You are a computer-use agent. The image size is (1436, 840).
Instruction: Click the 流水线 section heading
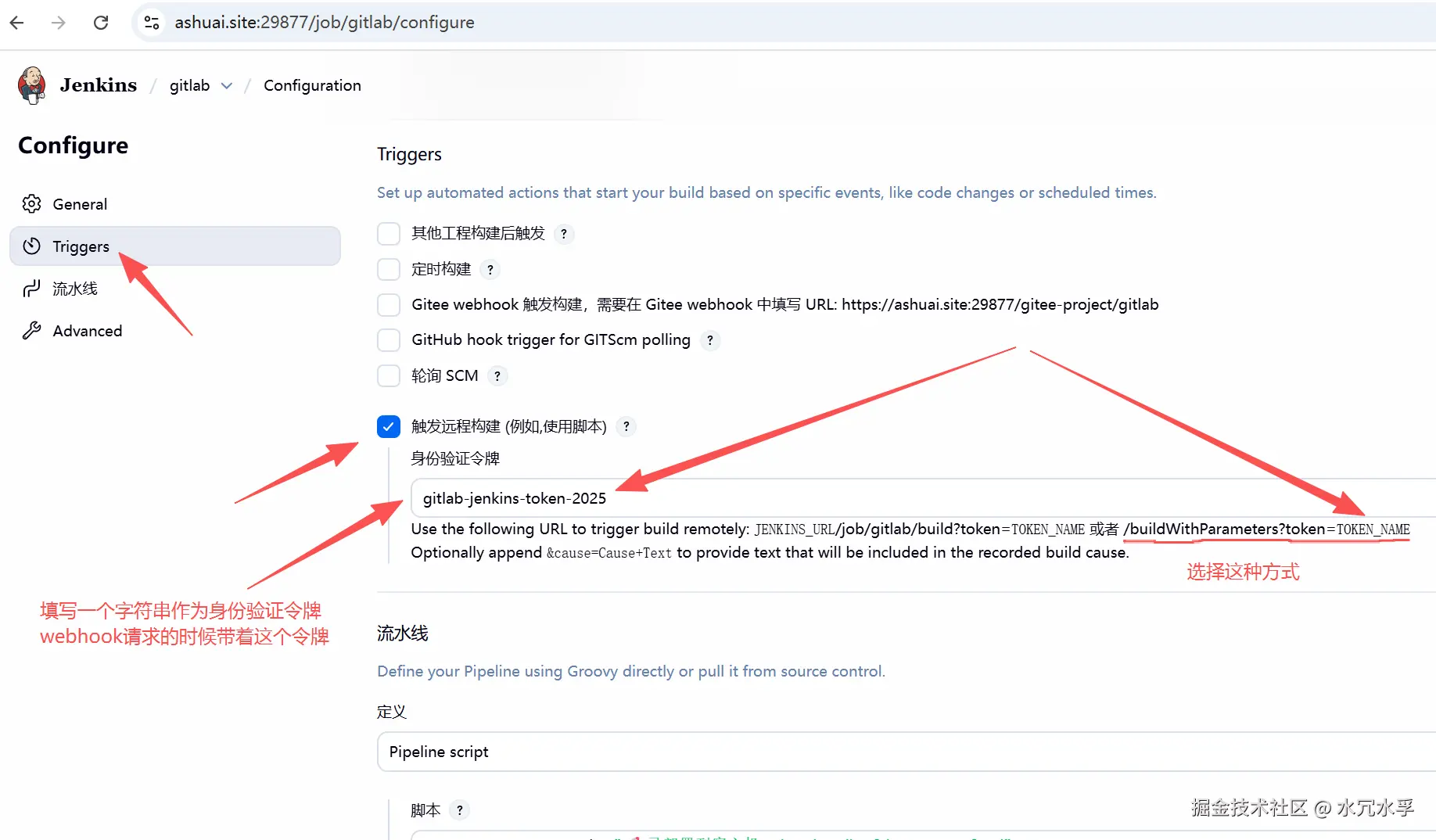pyautogui.click(x=403, y=634)
